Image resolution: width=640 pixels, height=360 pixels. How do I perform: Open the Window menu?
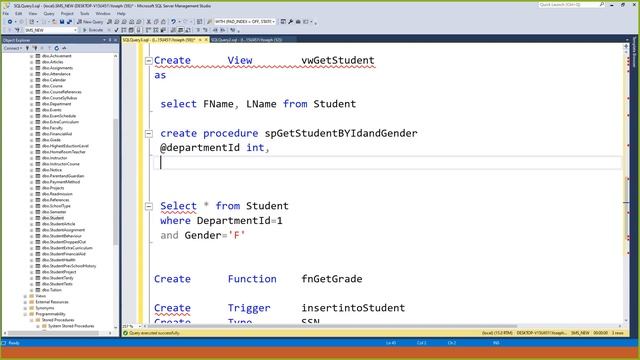[103, 13]
